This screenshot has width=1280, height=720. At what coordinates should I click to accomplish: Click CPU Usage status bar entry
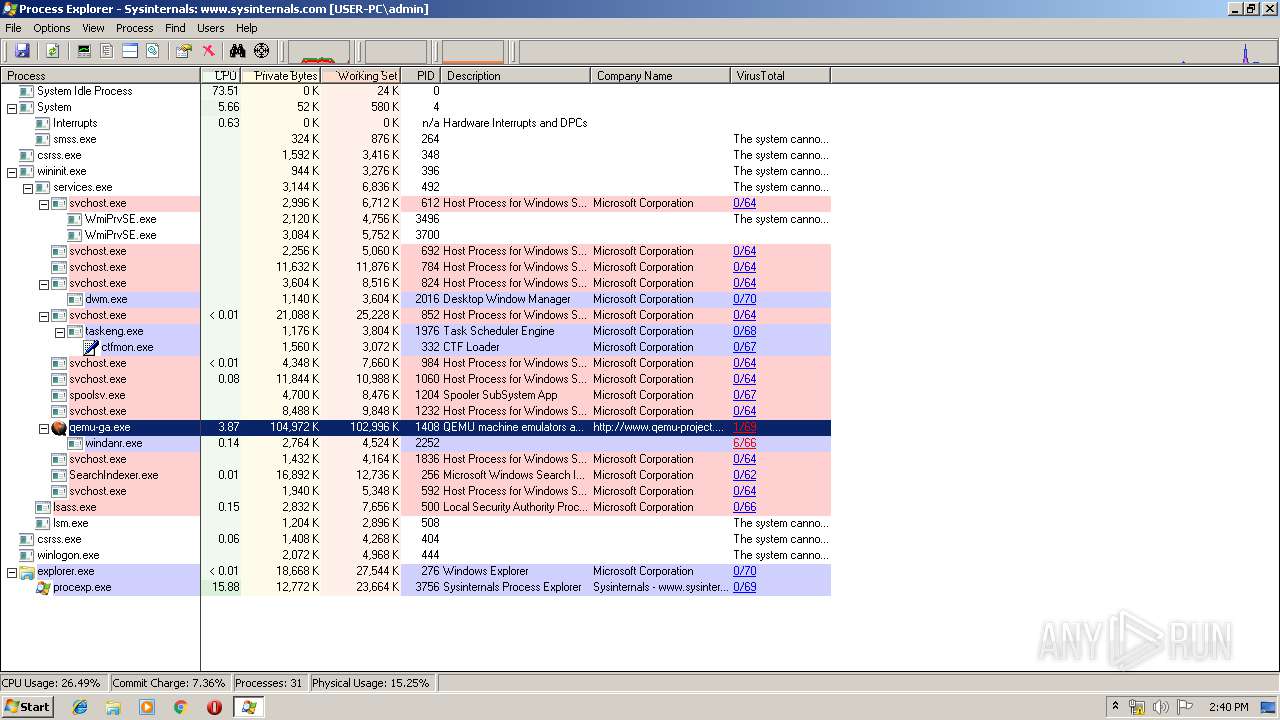point(52,683)
